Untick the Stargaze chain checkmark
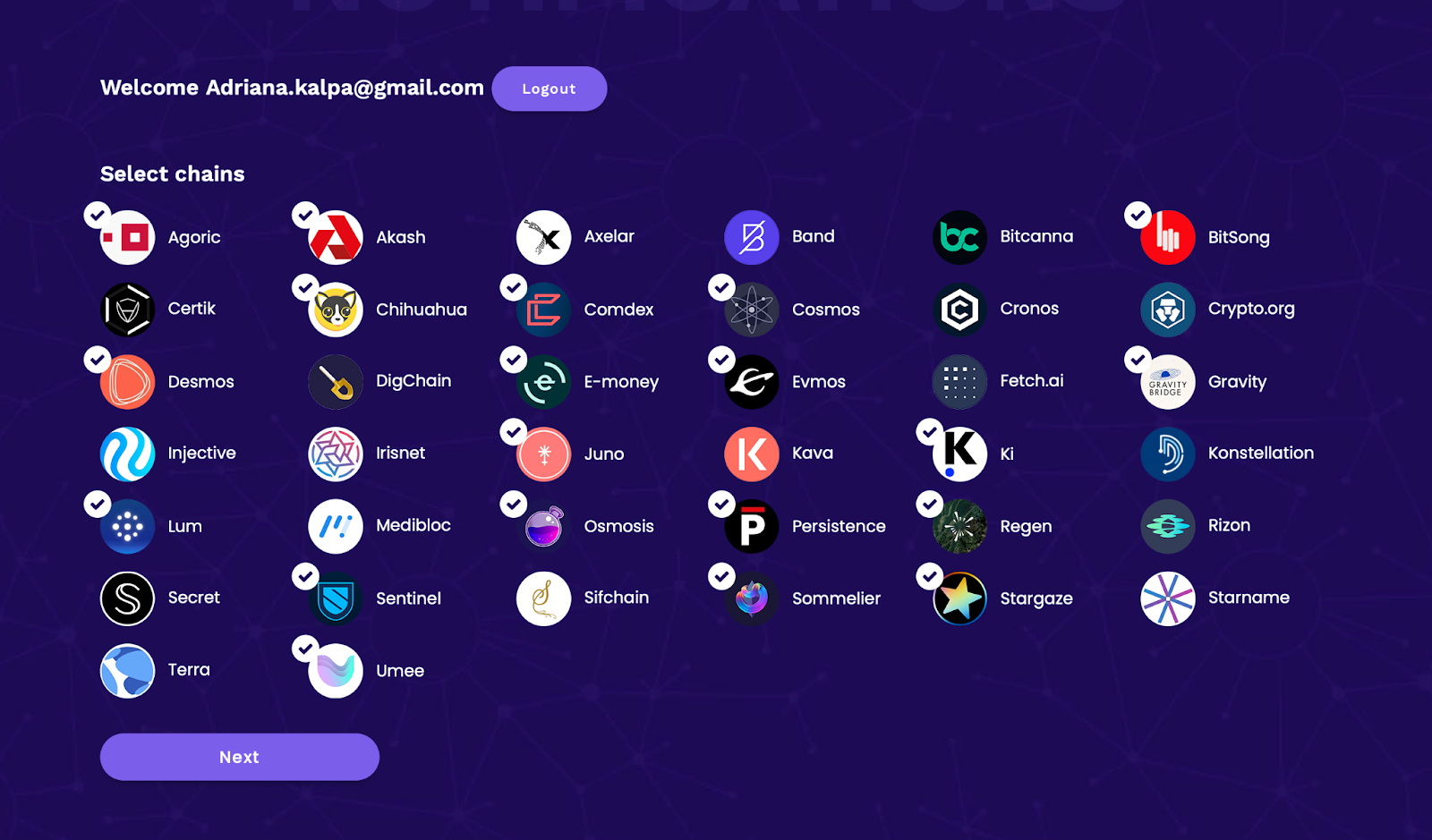This screenshot has height=840, width=1432. [x=930, y=576]
